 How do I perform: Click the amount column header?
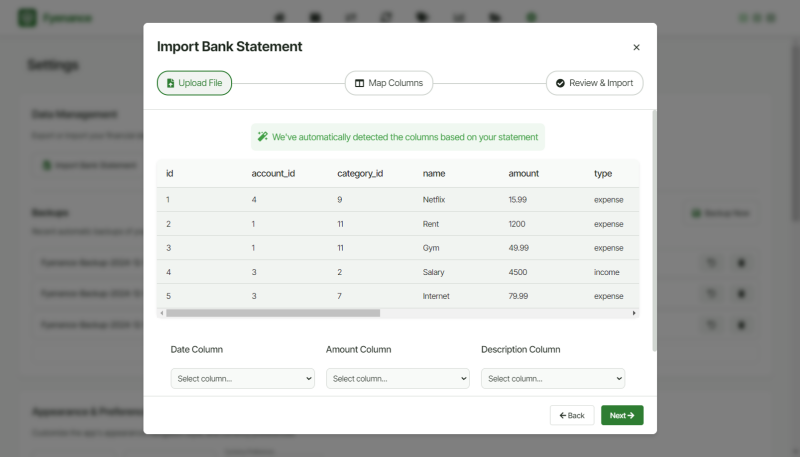pos(524,173)
